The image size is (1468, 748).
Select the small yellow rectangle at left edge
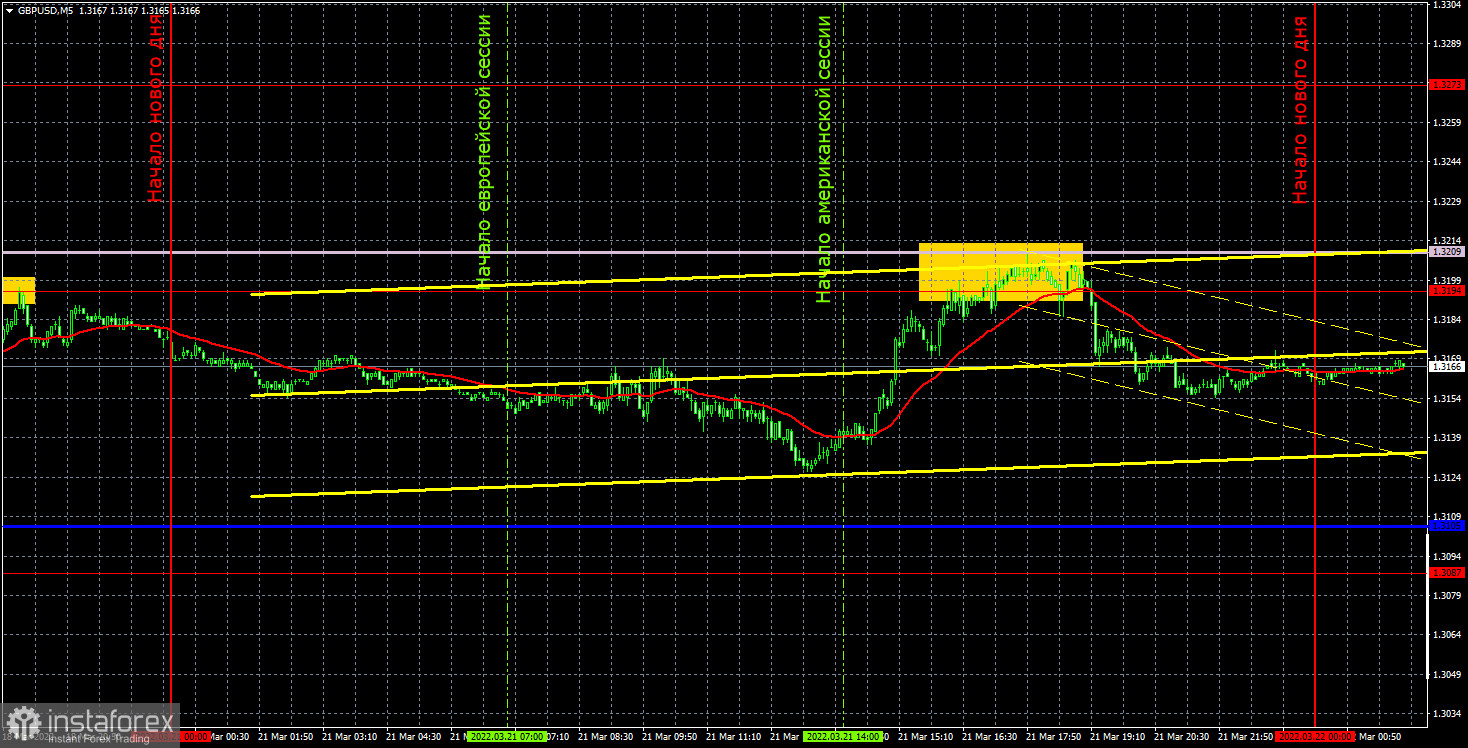click(x=18, y=290)
